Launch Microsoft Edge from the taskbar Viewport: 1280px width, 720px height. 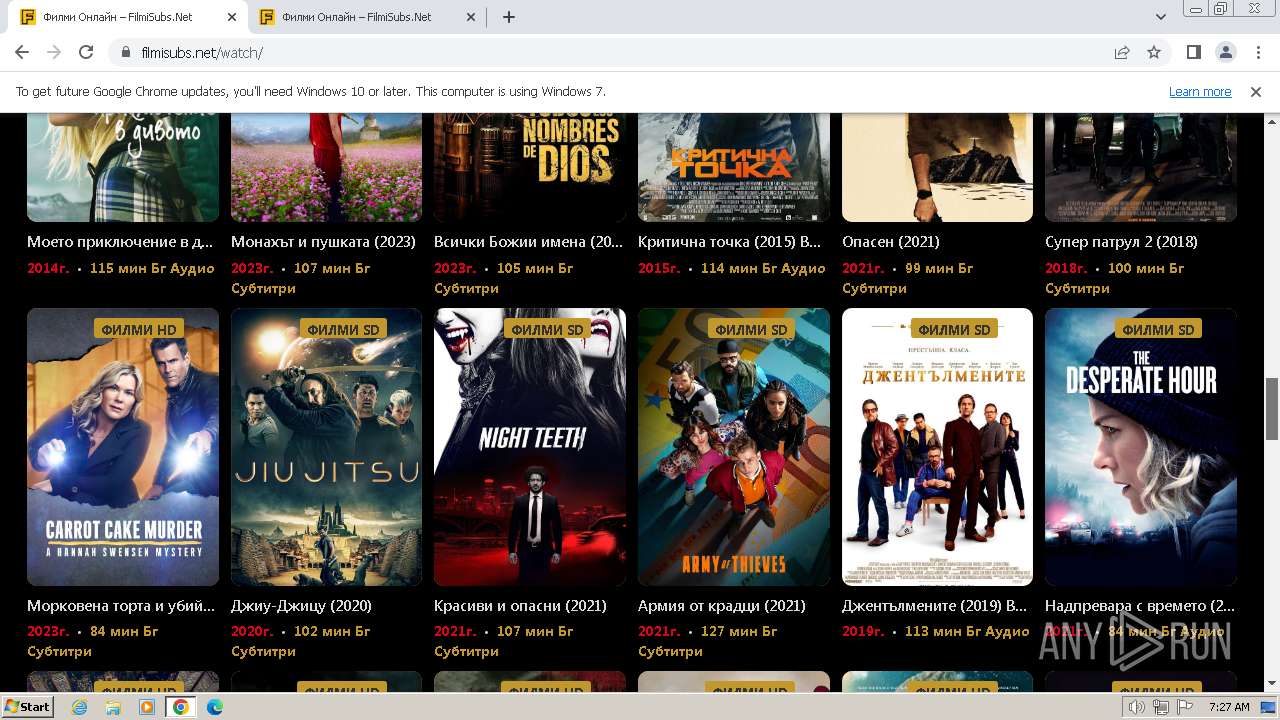pyautogui.click(x=215, y=707)
